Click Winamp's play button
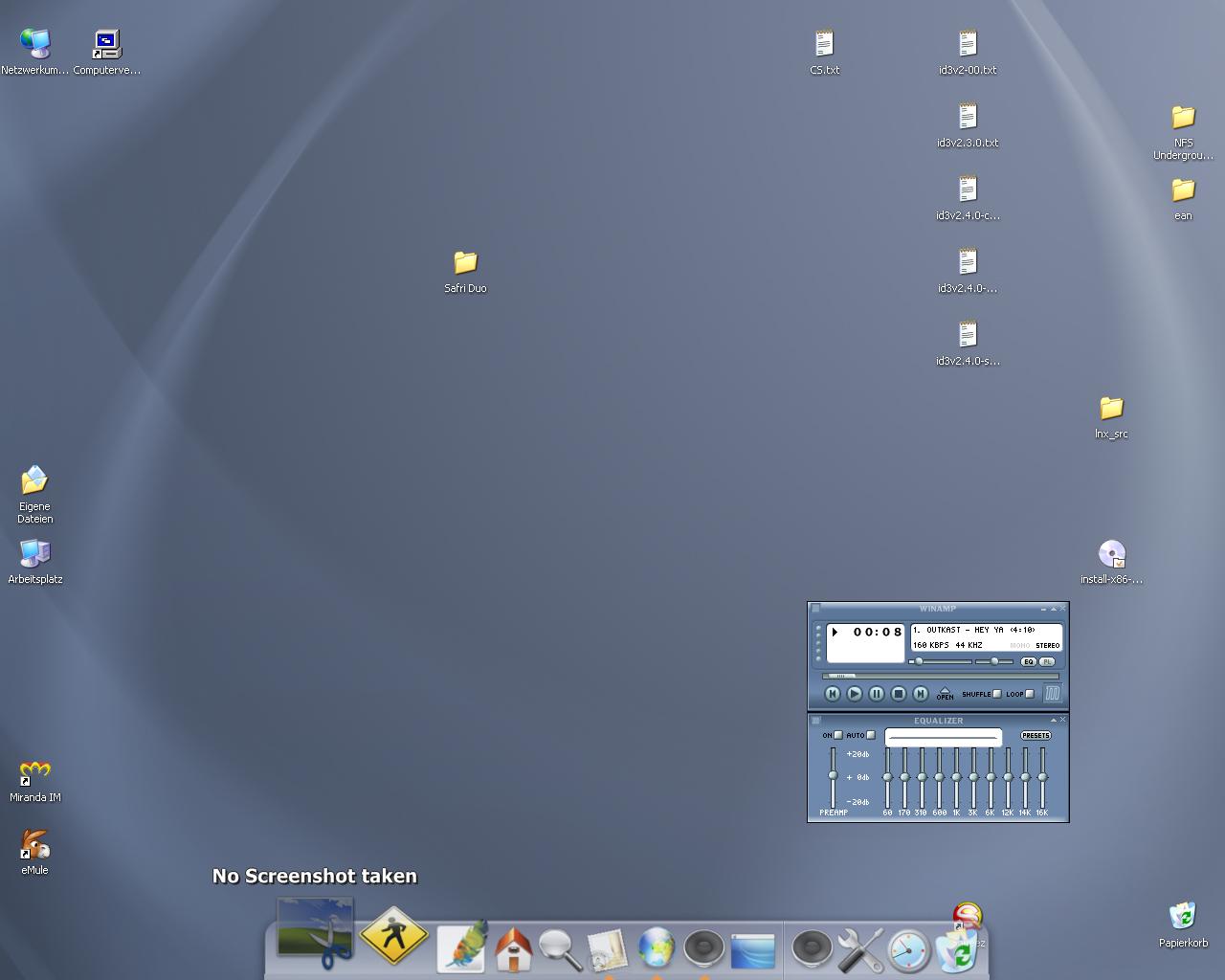 tap(855, 694)
